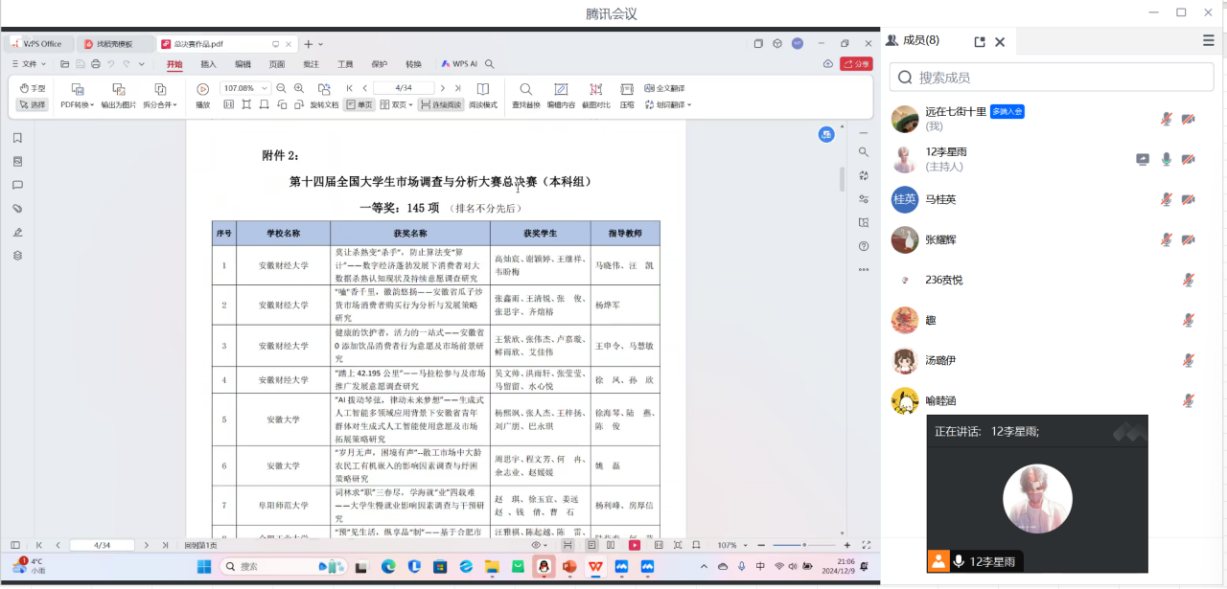Click the WPS taskbar icon

pos(596,567)
